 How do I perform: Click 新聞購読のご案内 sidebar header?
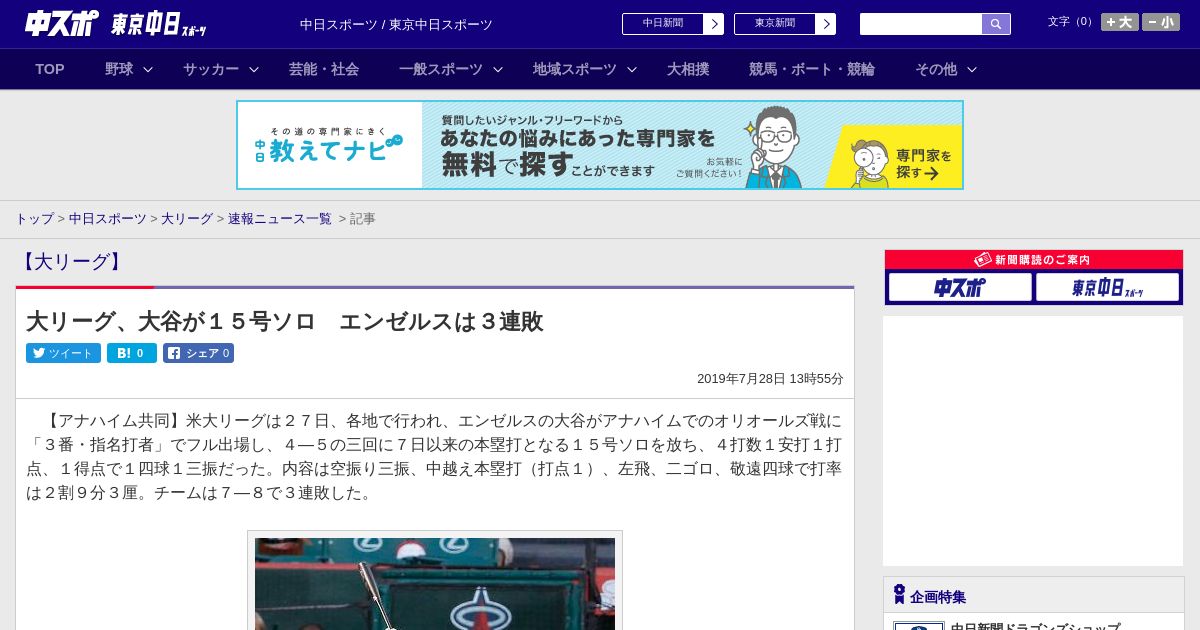[1034, 260]
